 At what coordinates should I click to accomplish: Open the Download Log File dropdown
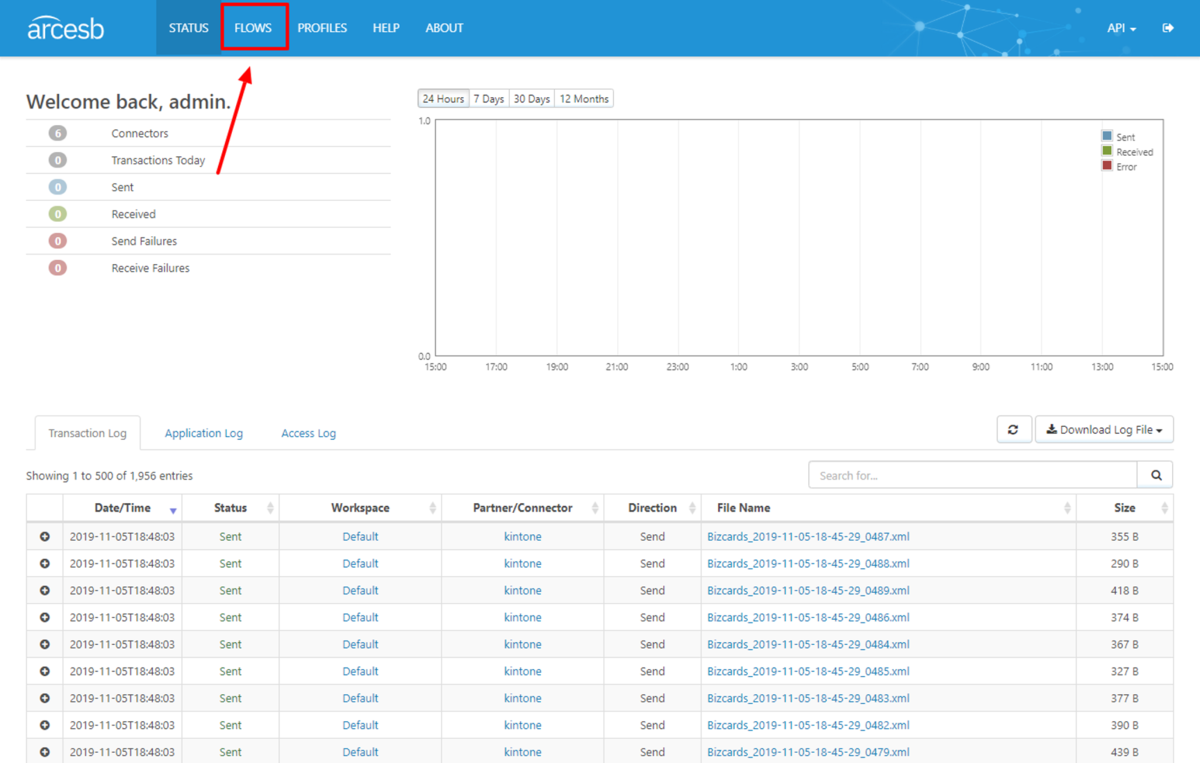point(1104,429)
